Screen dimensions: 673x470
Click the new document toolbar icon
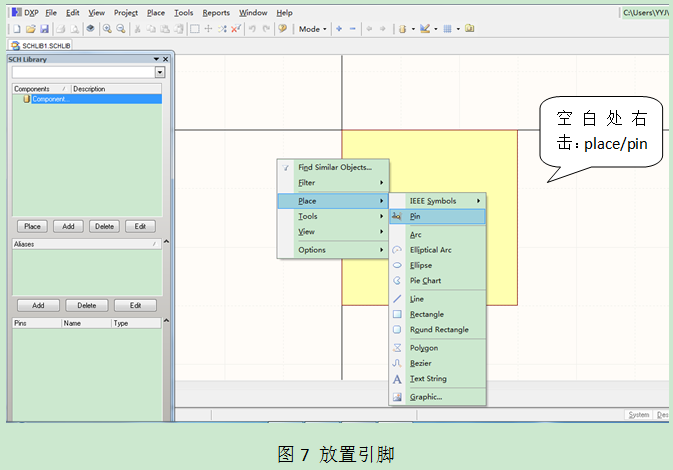17,29
